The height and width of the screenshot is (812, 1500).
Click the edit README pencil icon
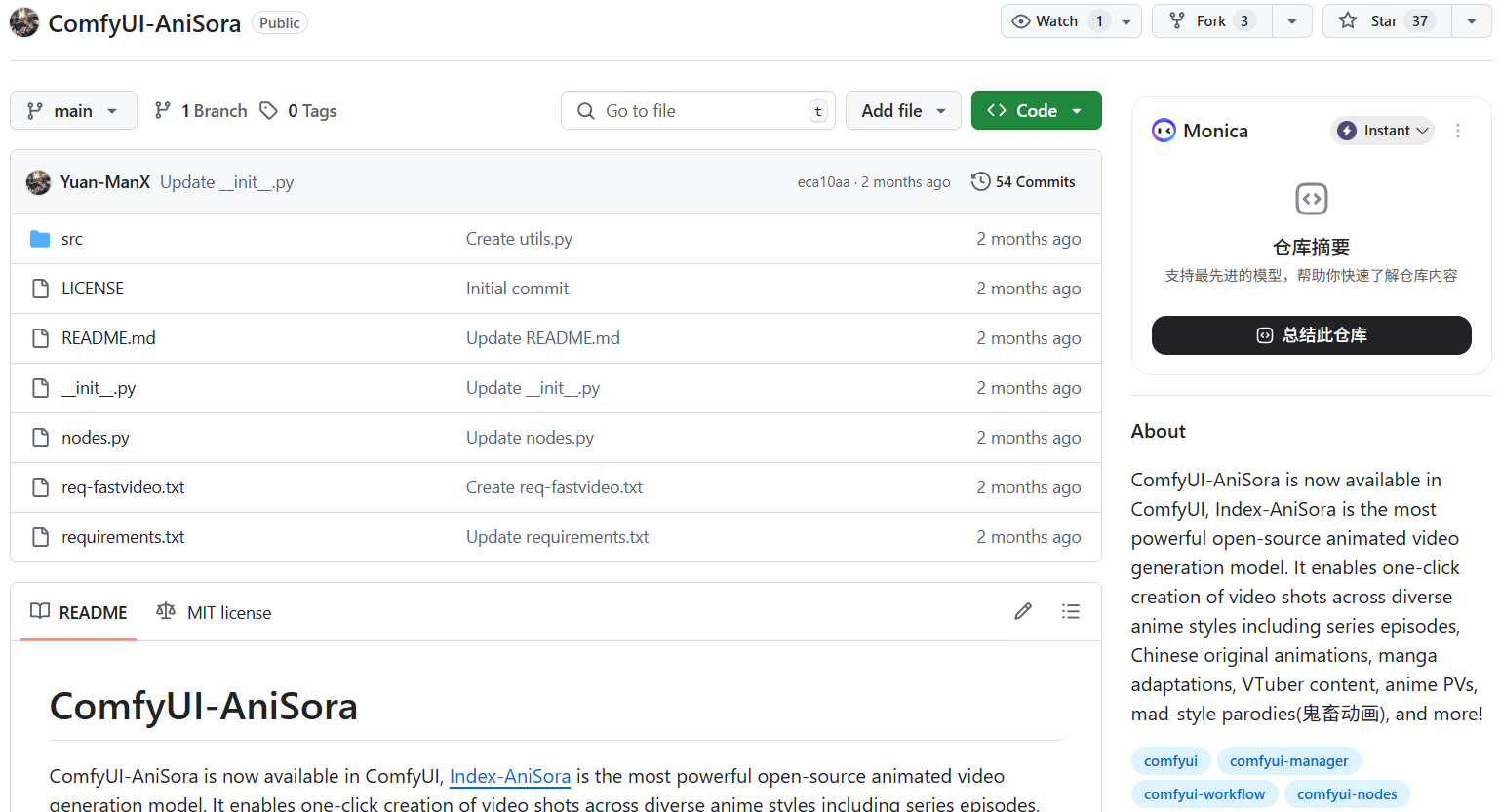(1023, 611)
